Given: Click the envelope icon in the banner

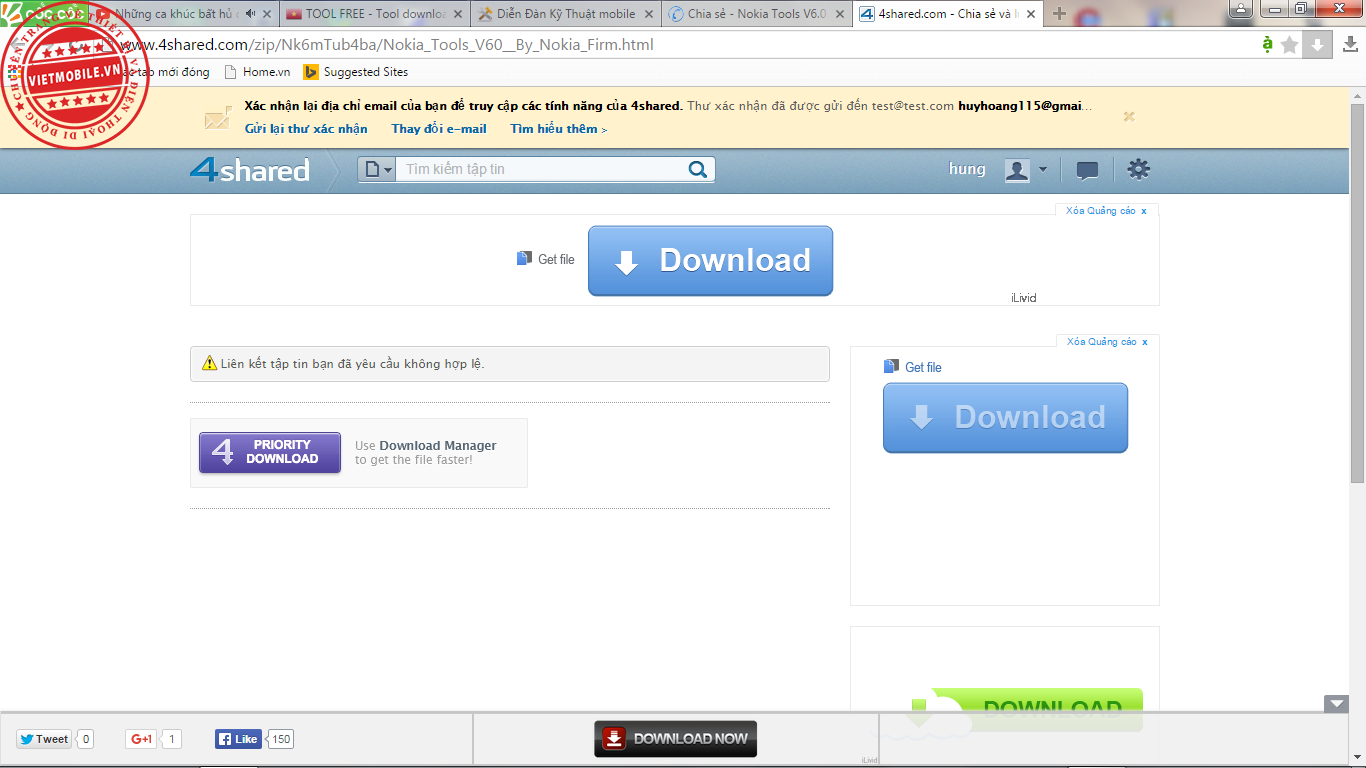Looking at the screenshot, I should tap(217, 119).
